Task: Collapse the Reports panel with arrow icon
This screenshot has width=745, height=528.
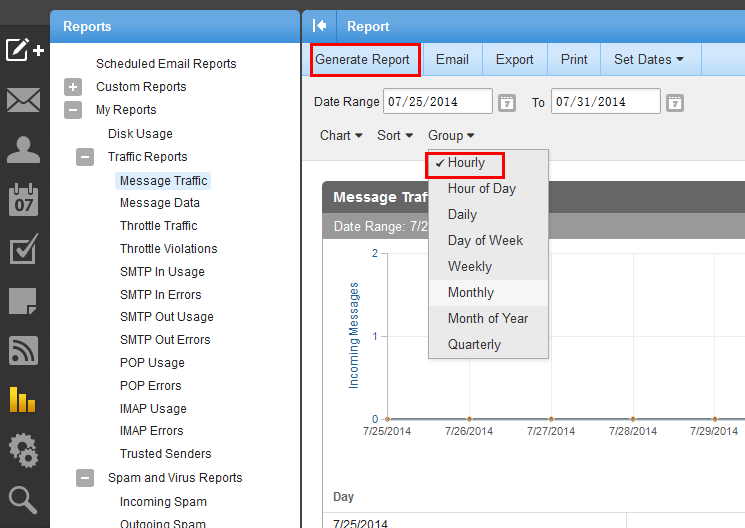Action: 320,26
